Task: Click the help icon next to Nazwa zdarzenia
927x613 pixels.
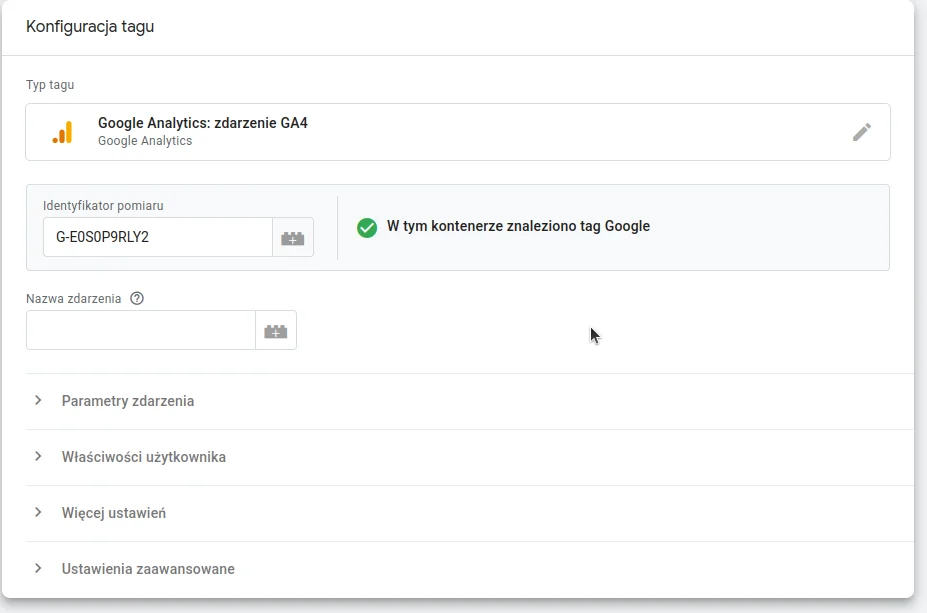Action: click(137, 299)
